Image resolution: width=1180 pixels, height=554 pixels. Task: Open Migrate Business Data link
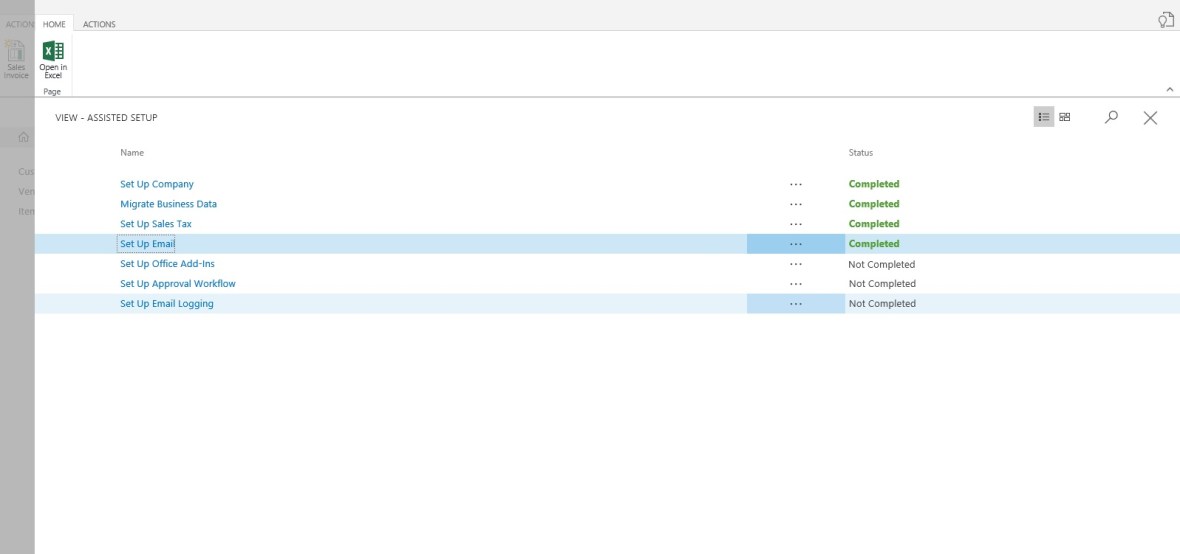(168, 204)
